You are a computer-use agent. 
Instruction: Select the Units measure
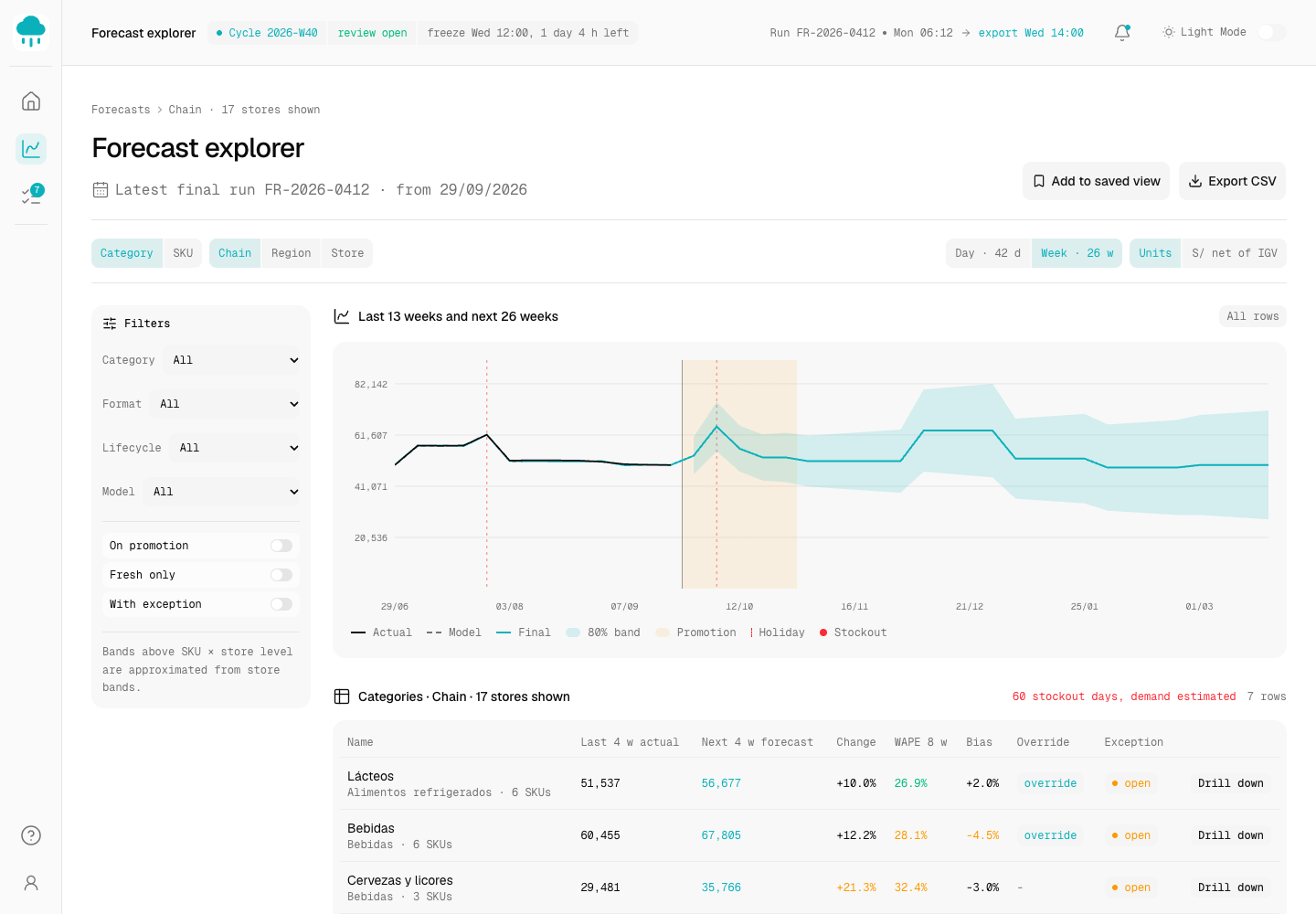[1155, 253]
